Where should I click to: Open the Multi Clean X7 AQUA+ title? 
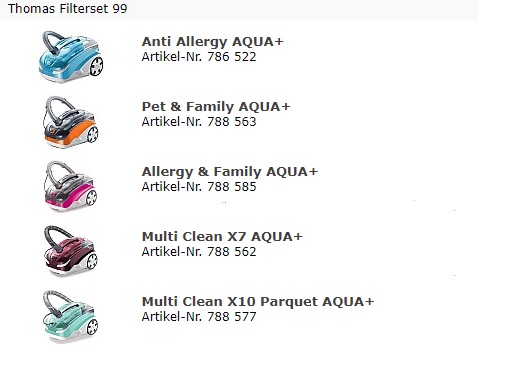click(222, 237)
